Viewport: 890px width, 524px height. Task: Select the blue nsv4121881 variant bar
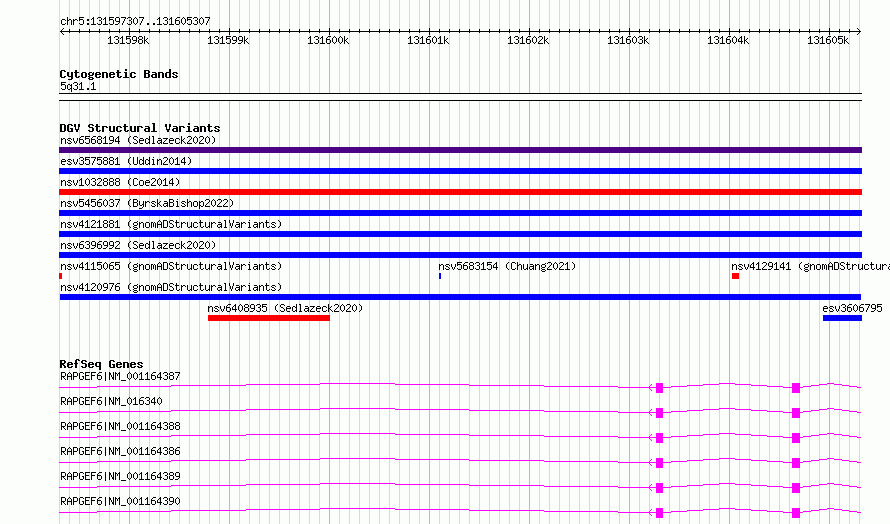tap(460, 234)
